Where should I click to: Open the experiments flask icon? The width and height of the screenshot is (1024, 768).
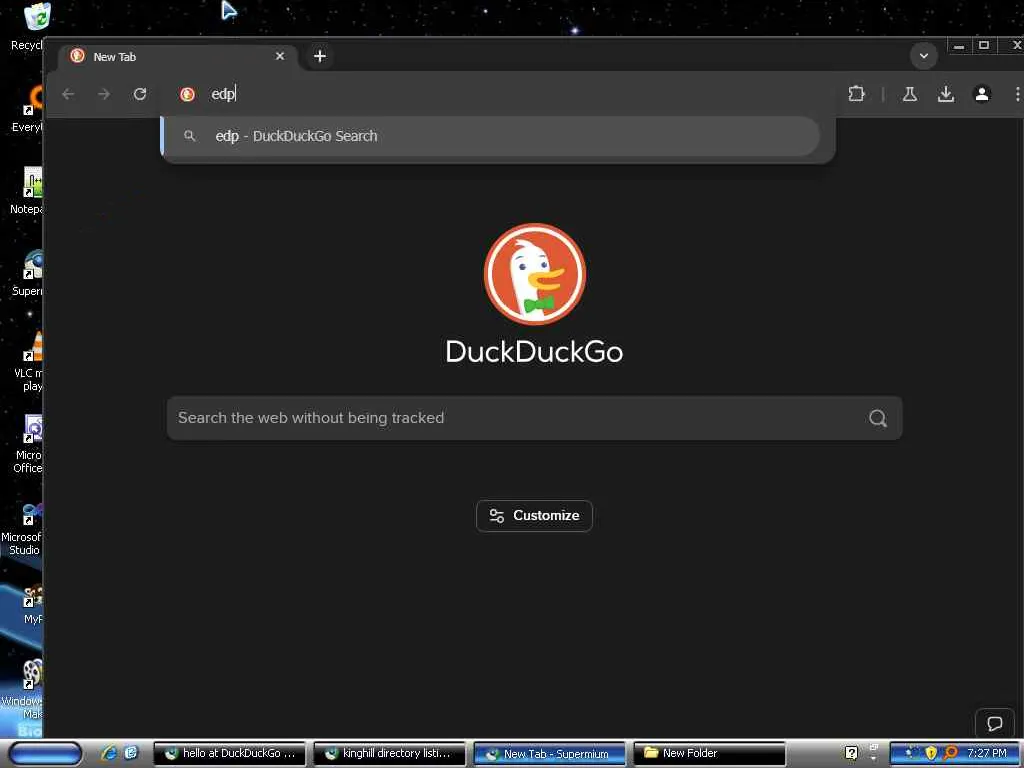[910, 94]
